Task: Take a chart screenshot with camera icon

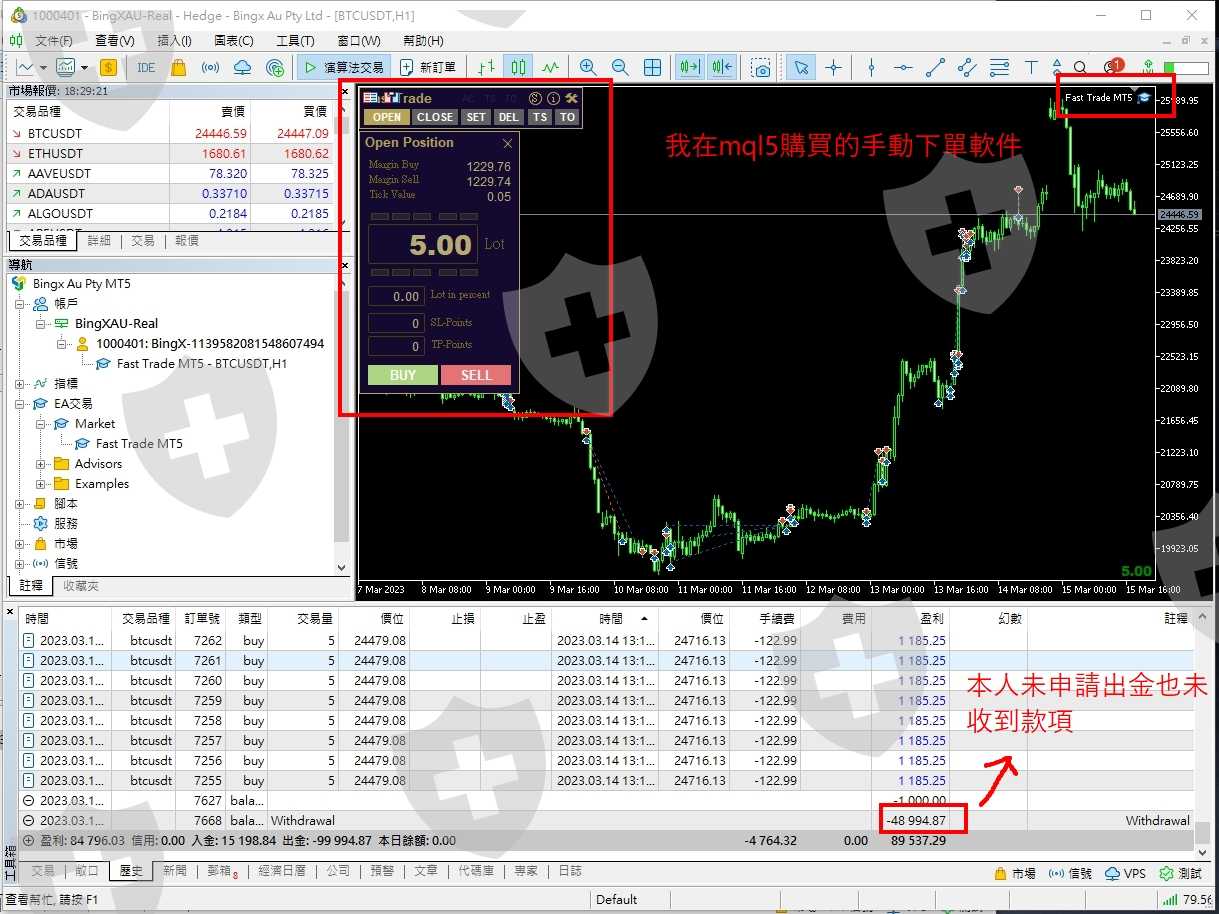Action: [x=762, y=67]
